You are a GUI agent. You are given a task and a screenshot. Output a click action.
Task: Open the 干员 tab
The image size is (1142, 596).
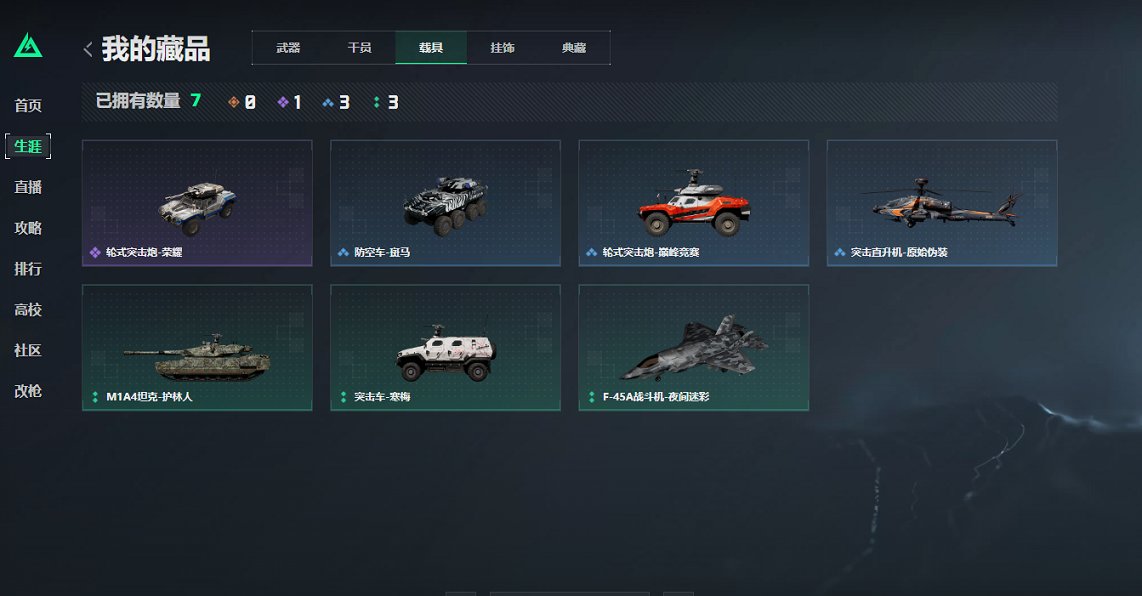point(360,48)
